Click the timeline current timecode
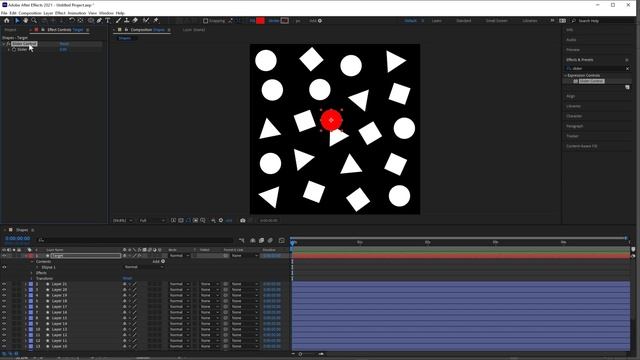Viewport: 640px width, 360px height. 18,239
